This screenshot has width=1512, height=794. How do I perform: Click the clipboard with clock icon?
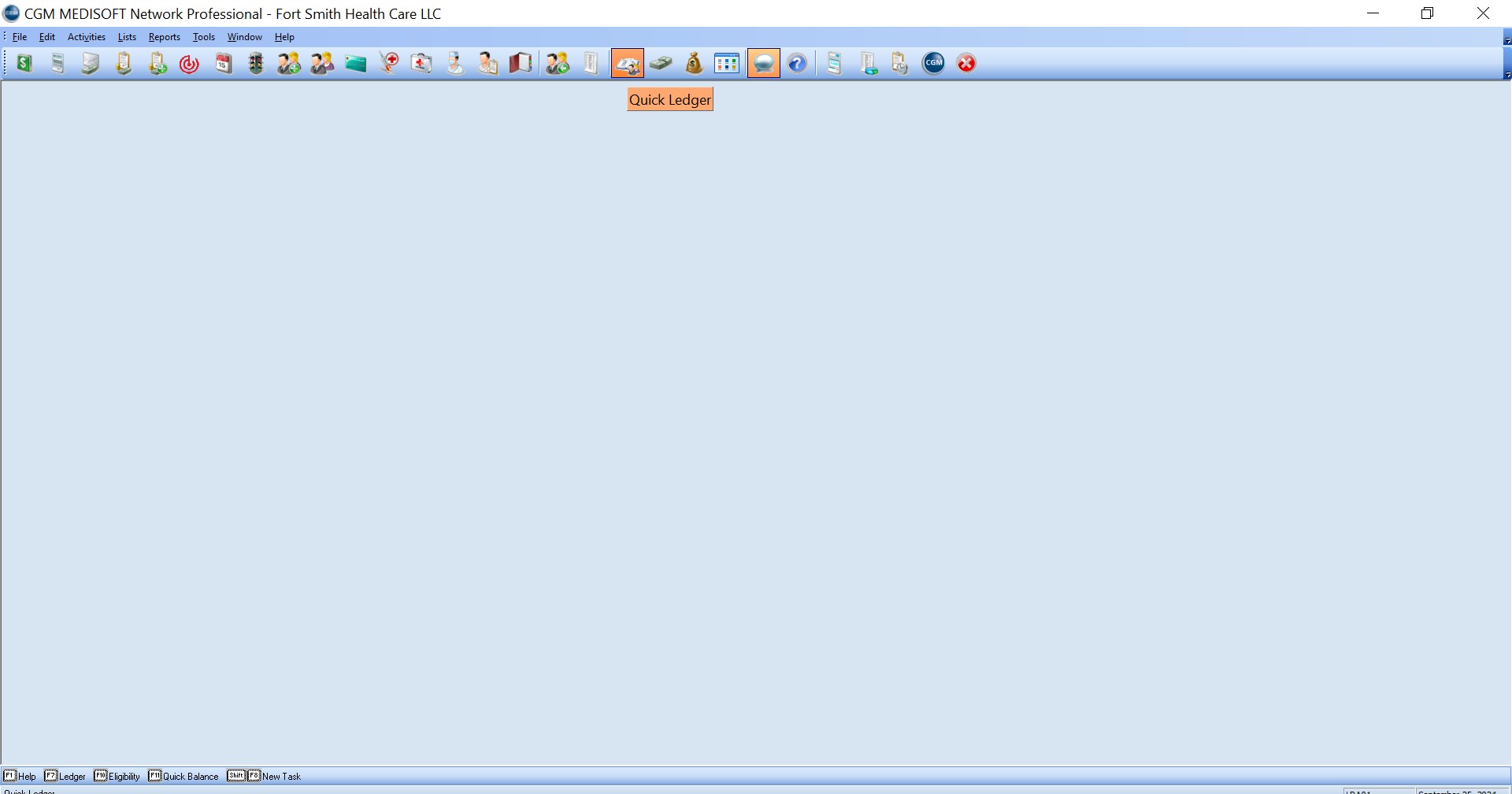click(x=900, y=63)
